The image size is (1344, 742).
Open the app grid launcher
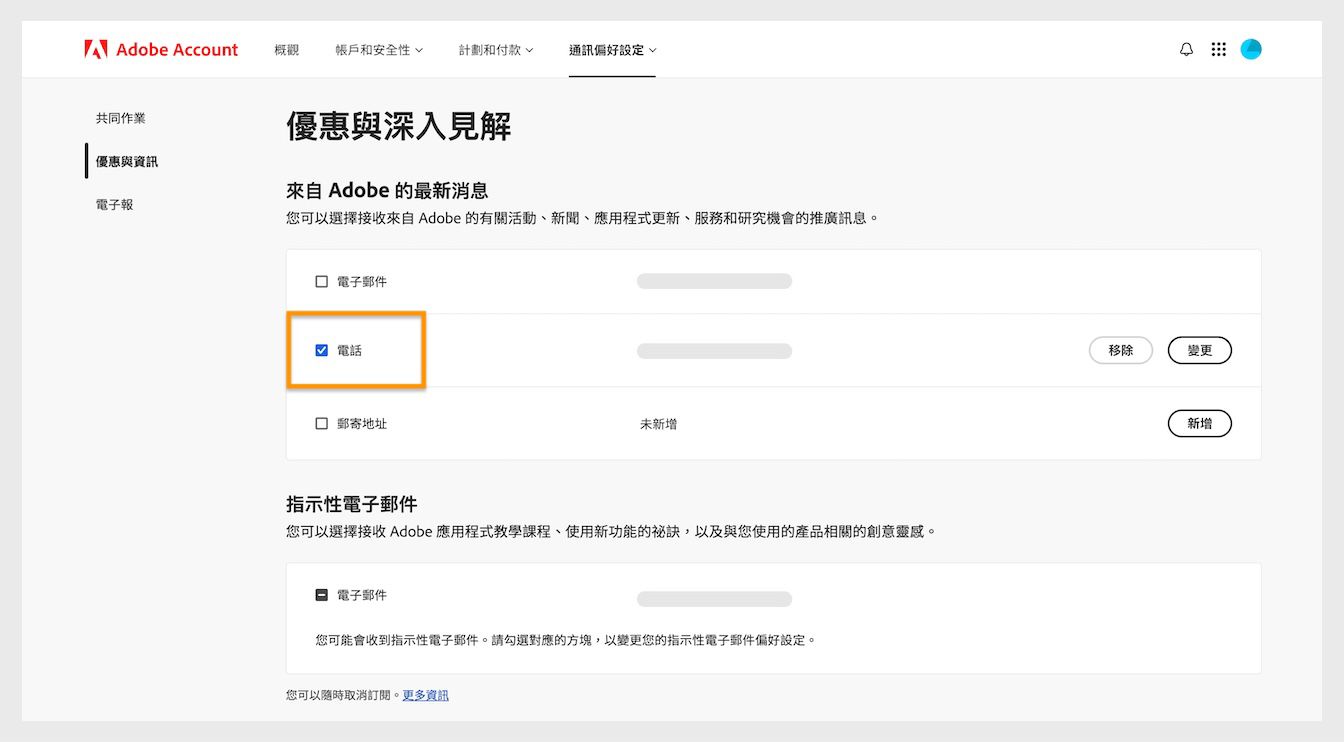click(x=1218, y=48)
